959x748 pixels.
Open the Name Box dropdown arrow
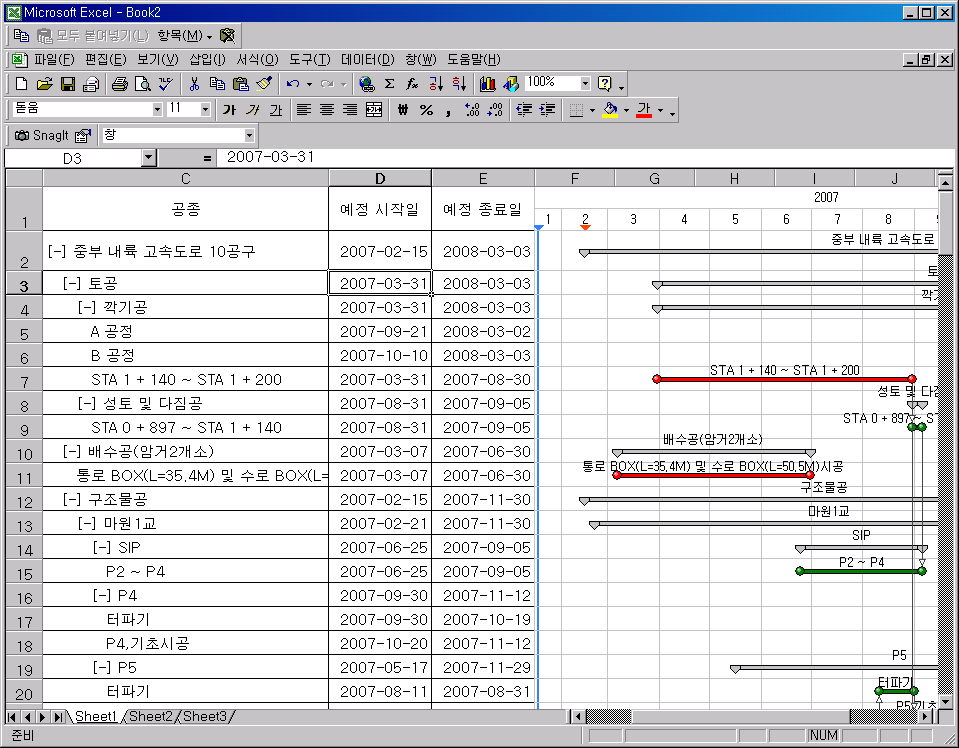(x=149, y=158)
